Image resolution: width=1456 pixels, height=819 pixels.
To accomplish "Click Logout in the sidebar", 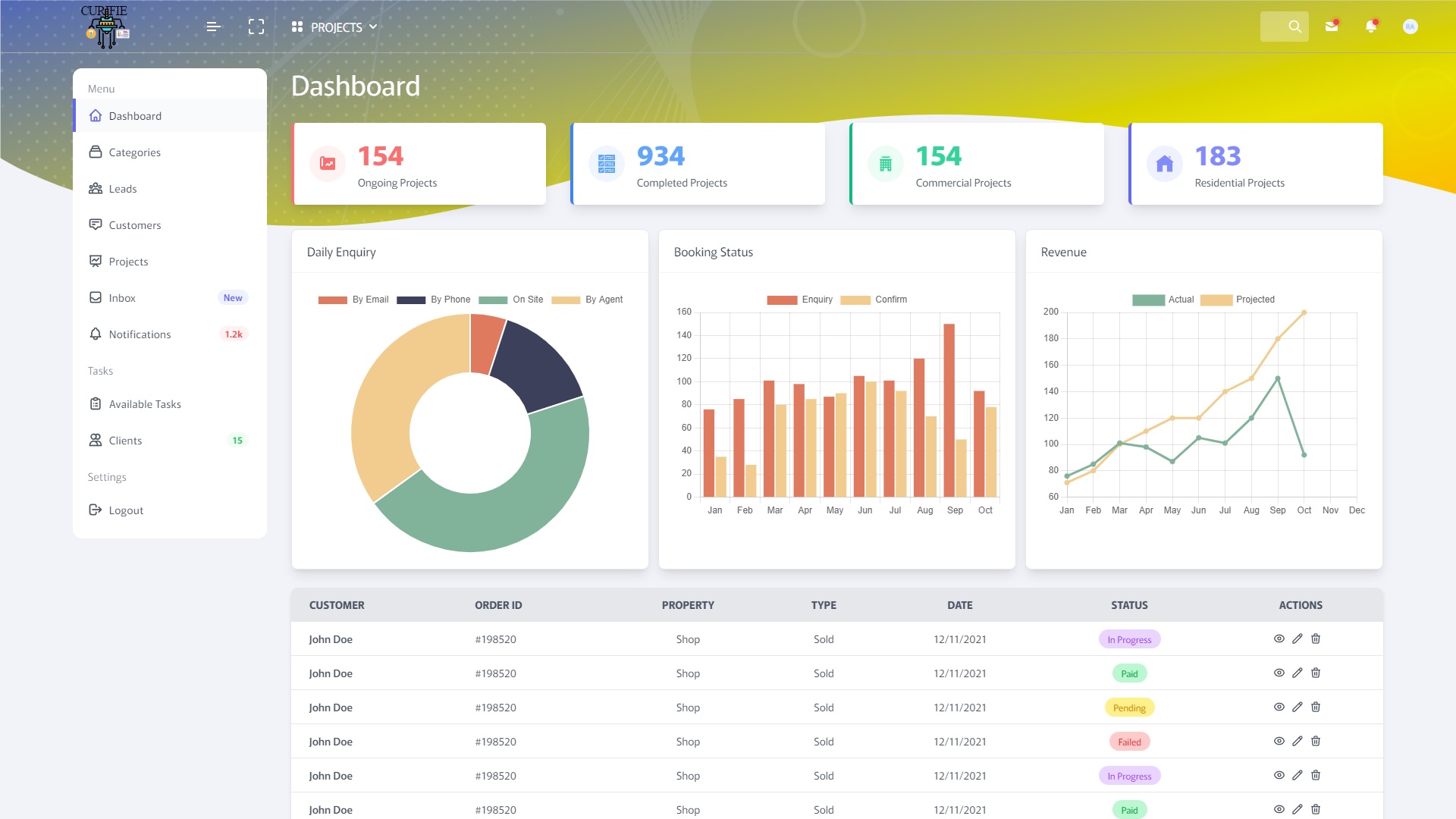I will (x=170, y=510).
